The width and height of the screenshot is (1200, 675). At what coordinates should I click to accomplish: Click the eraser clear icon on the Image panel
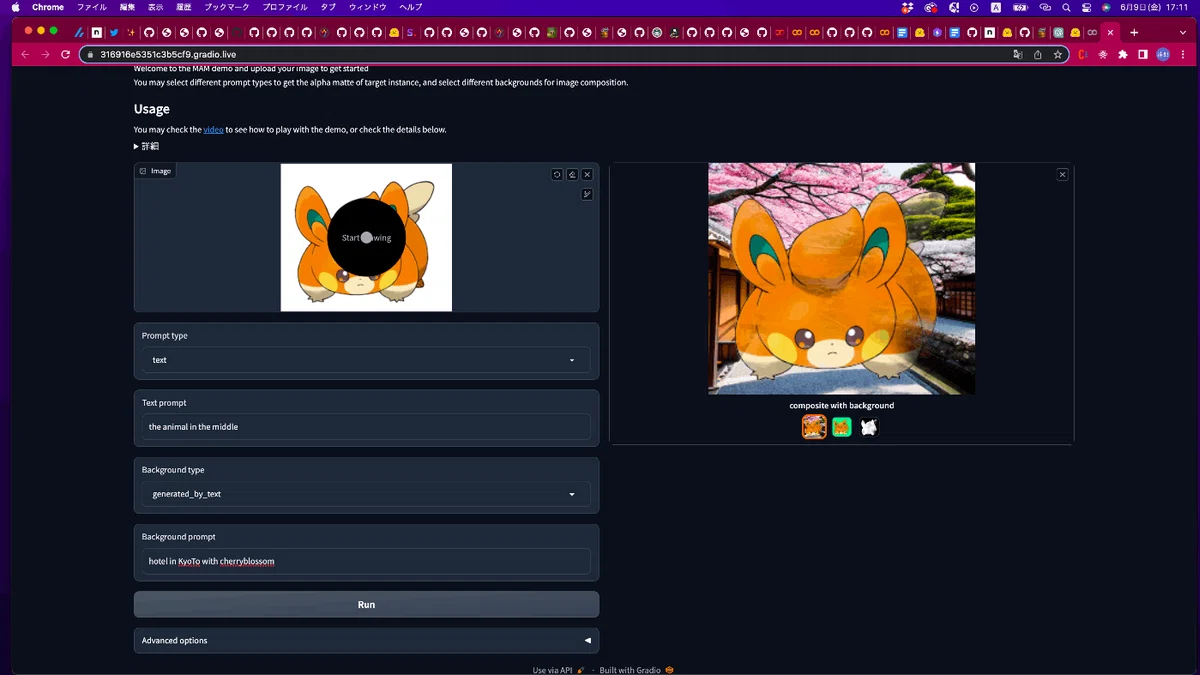pyautogui.click(x=572, y=174)
